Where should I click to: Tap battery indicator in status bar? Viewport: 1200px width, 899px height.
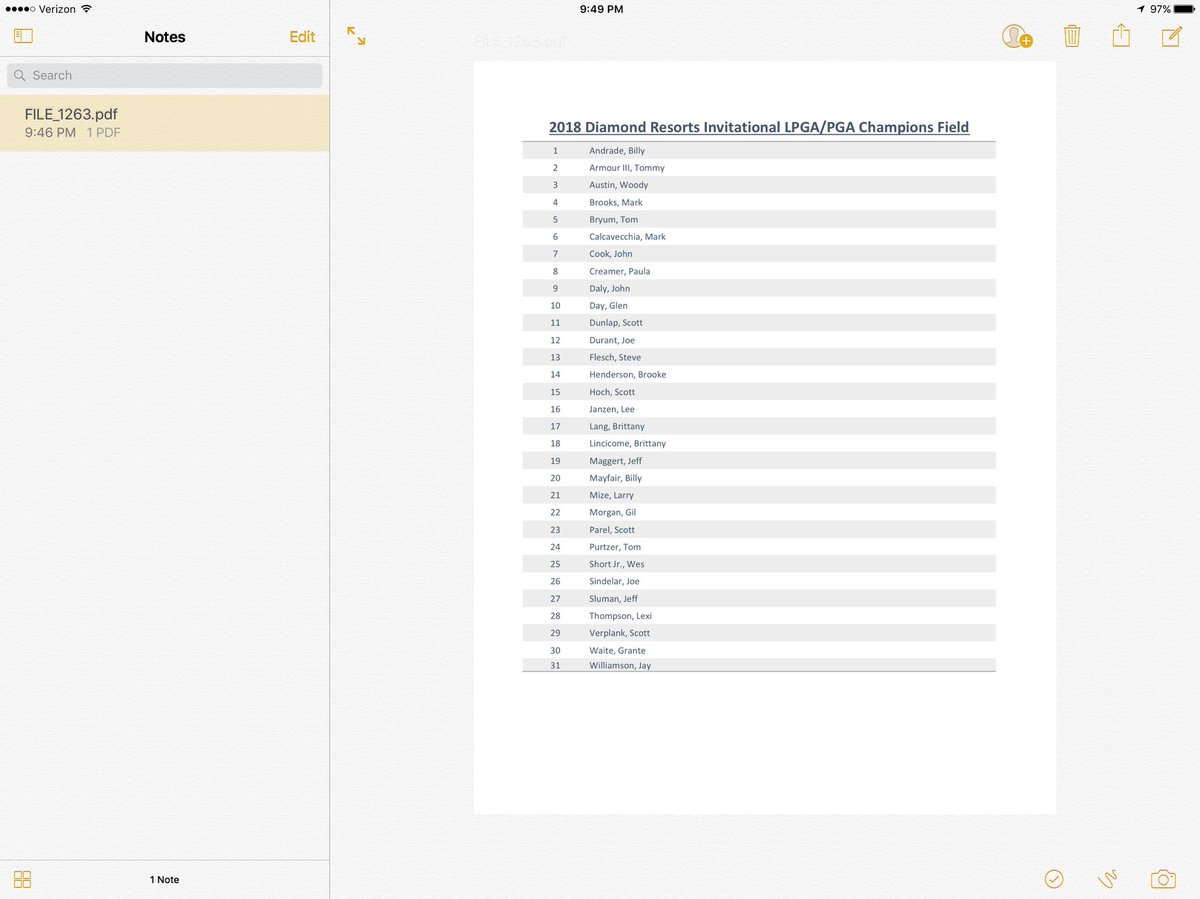1185,9
